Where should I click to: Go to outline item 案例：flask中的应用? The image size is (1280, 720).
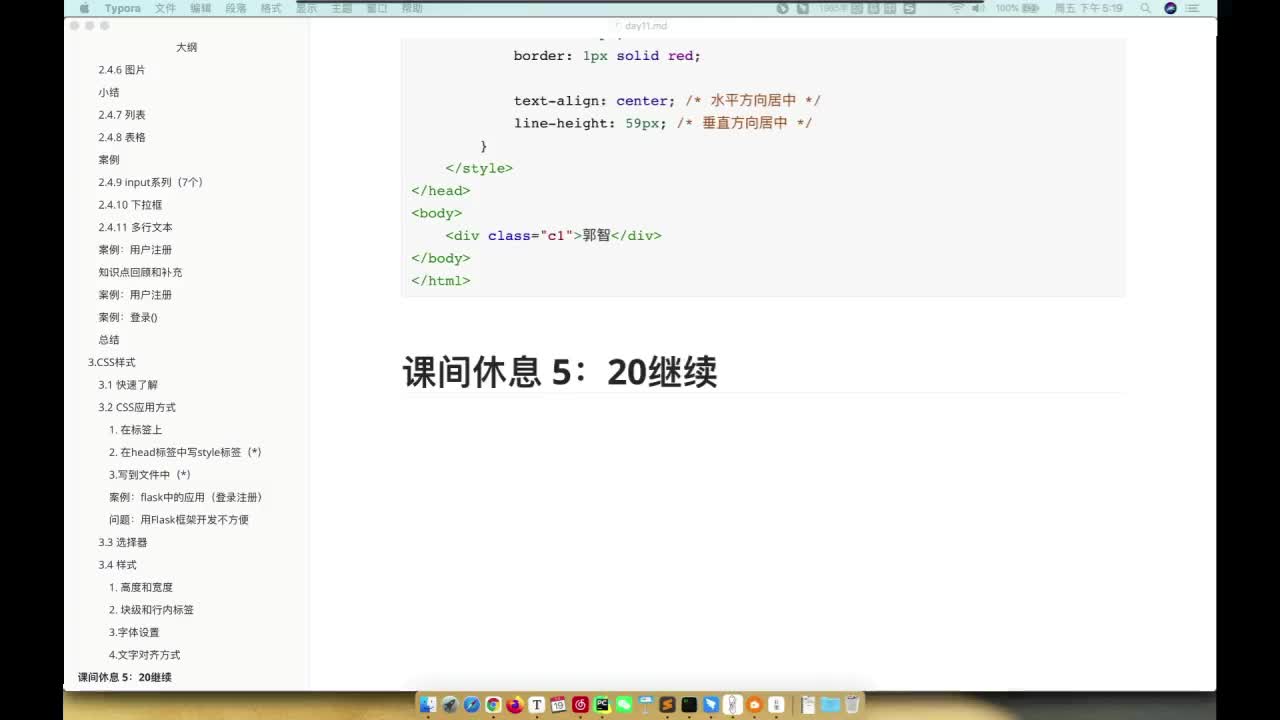point(185,497)
